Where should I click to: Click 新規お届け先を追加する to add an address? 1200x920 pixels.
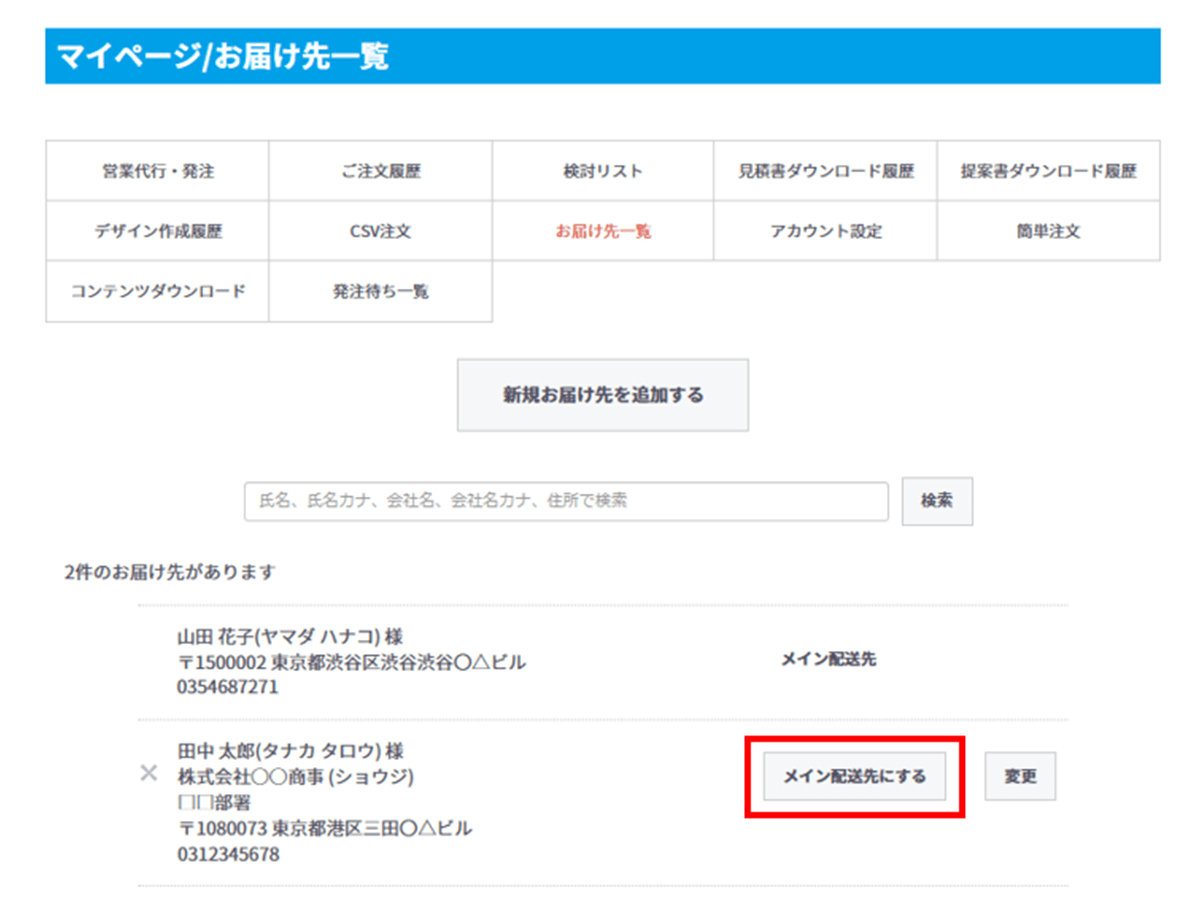point(601,394)
